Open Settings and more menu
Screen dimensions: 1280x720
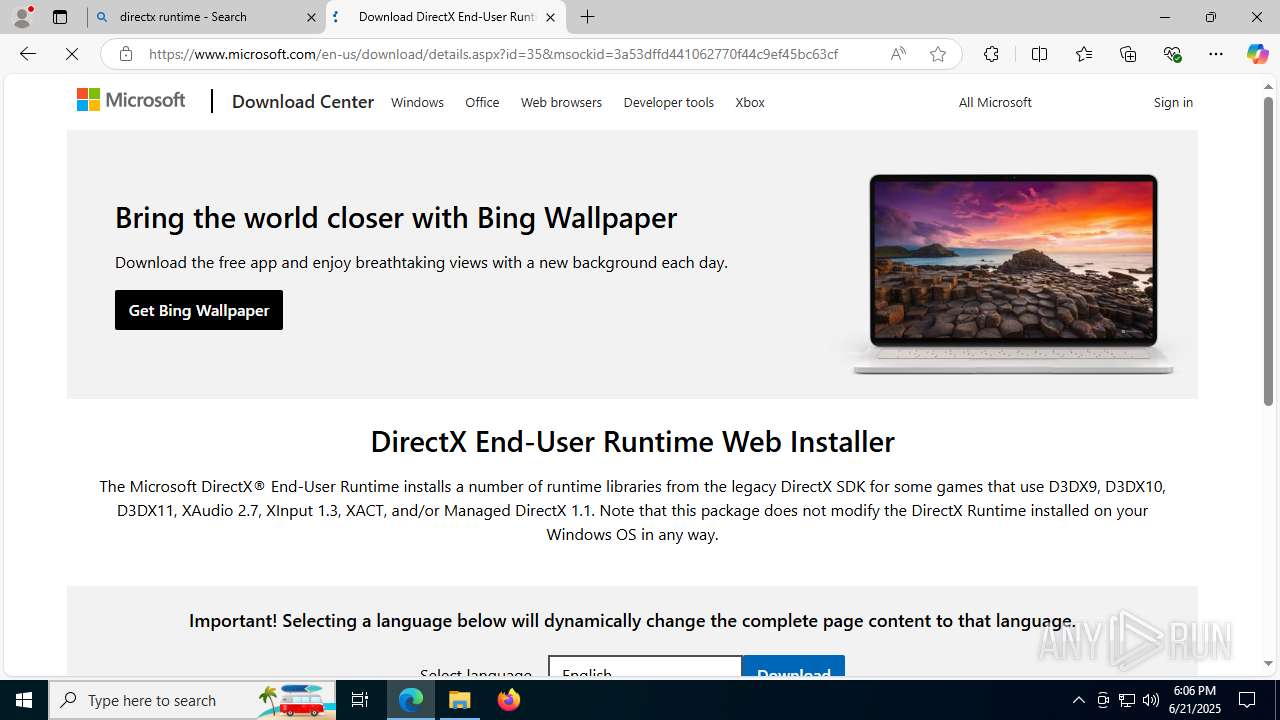pyautogui.click(x=1216, y=54)
